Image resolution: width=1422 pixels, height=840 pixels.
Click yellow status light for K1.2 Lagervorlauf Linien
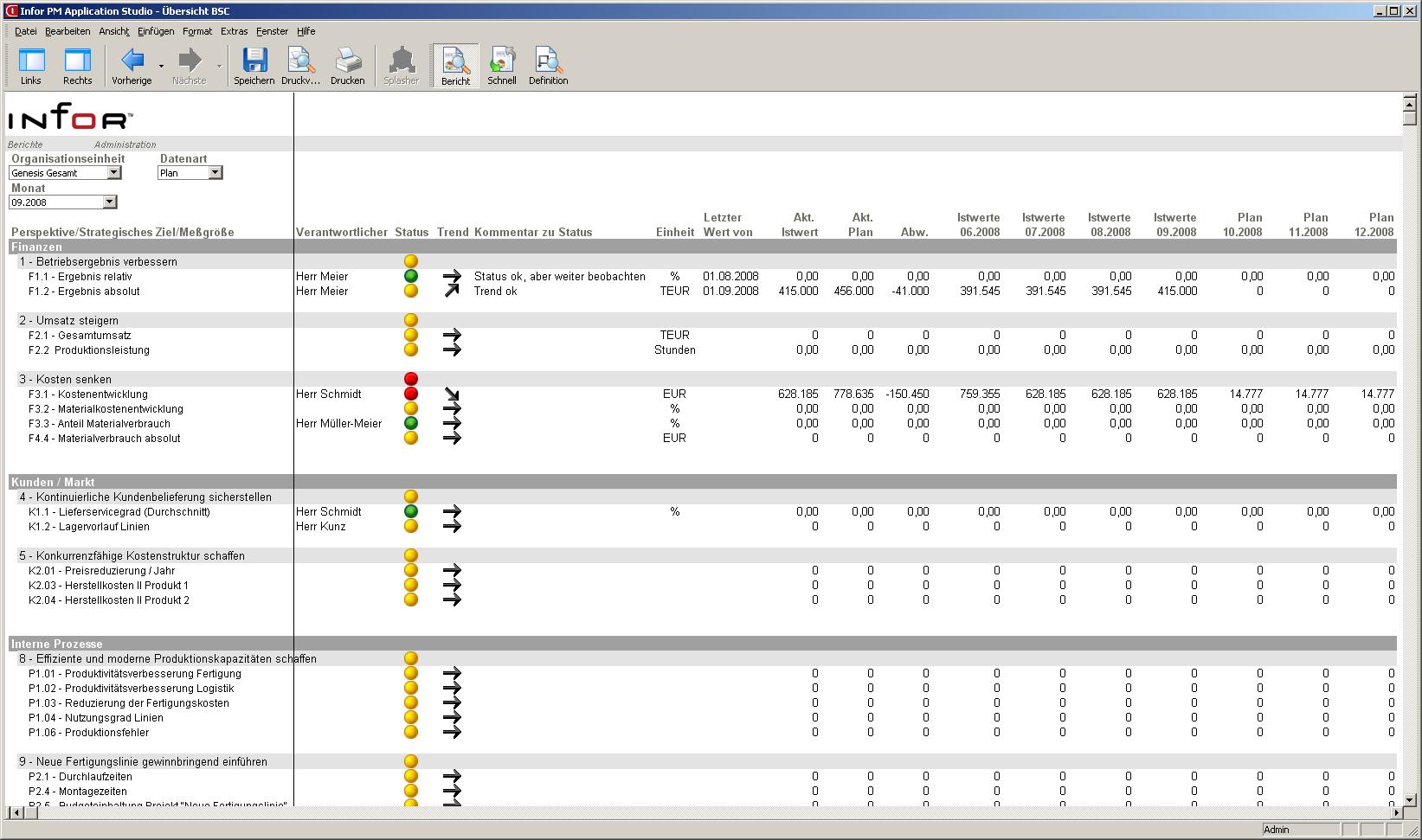pyautogui.click(x=411, y=526)
